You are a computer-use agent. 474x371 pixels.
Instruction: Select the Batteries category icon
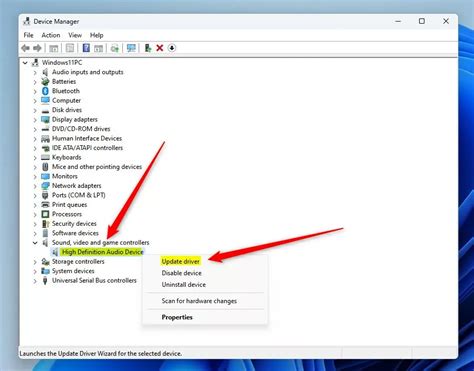coord(45,81)
